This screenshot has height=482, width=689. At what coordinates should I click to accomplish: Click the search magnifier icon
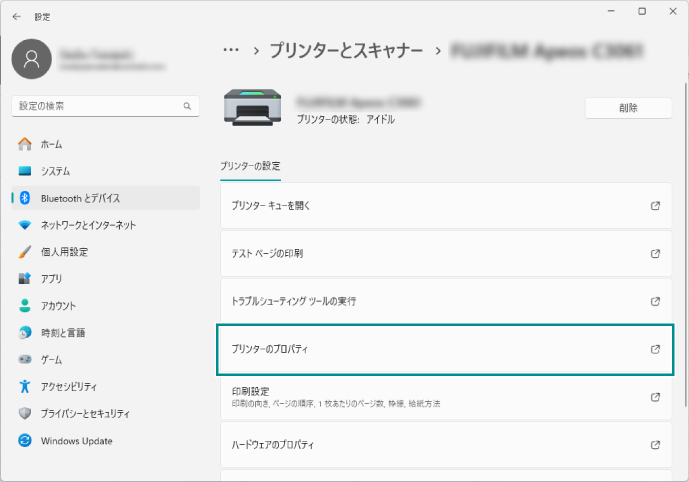coord(187,105)
